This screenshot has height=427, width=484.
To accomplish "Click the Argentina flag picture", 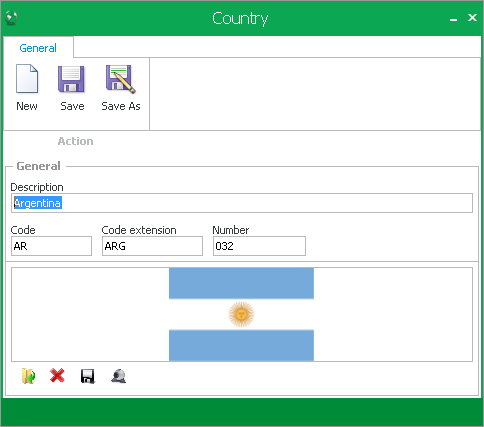I will [241, 314].
